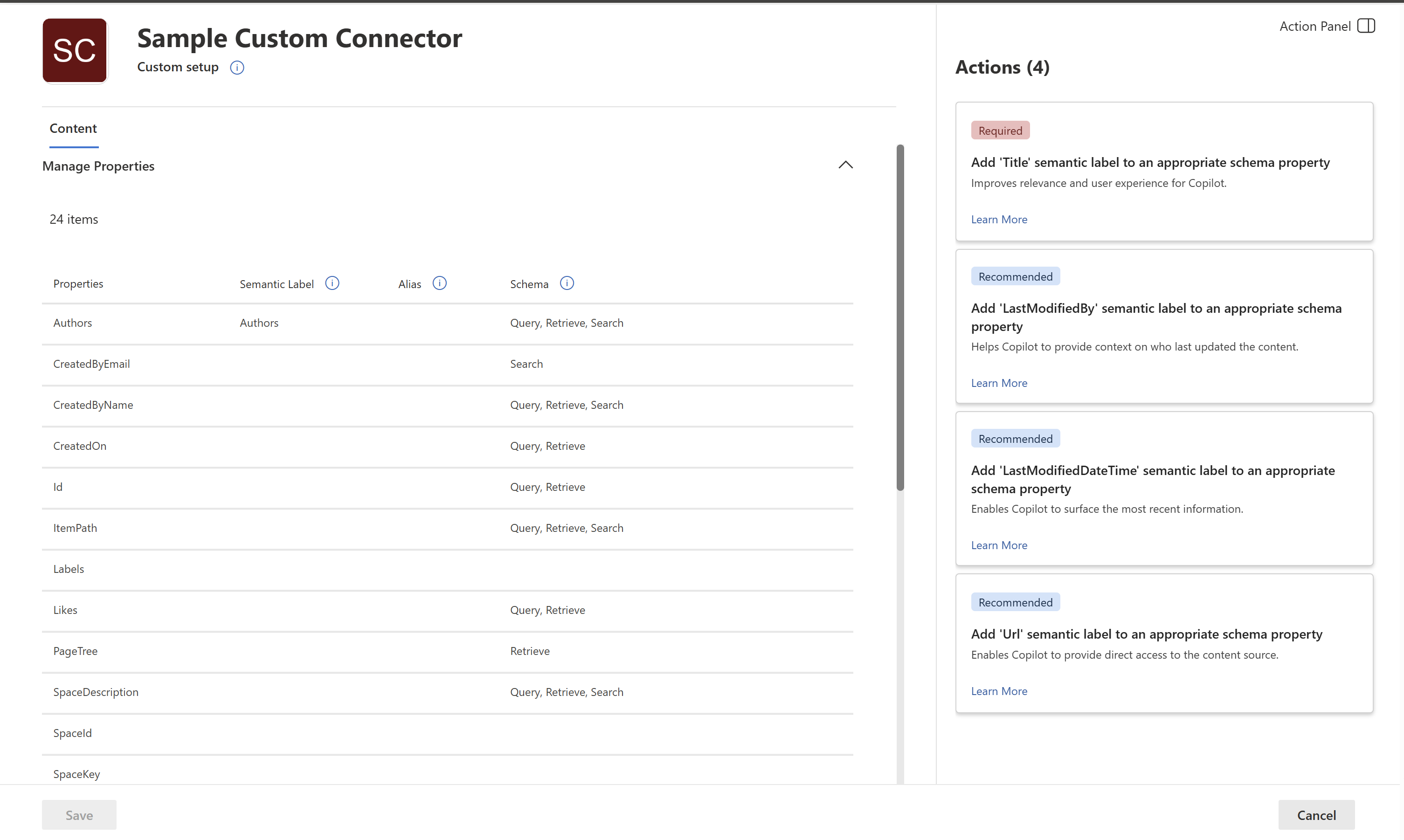This screenshot has width=1404, height=840.
Task: Click the Save button
Action: (79, 814)
